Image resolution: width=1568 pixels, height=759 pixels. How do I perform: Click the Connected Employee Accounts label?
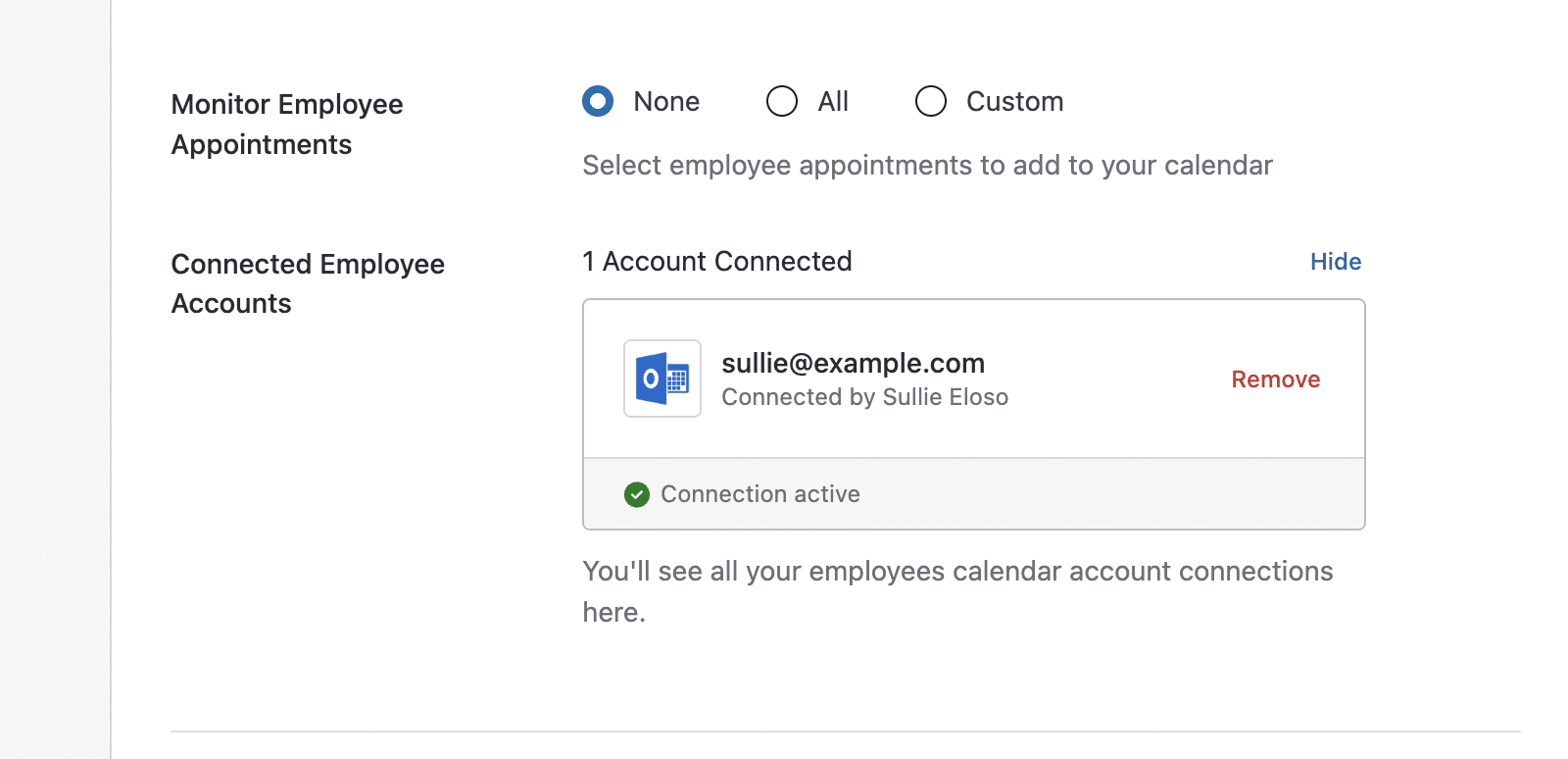pyautogui.click(x=308, y=283)
